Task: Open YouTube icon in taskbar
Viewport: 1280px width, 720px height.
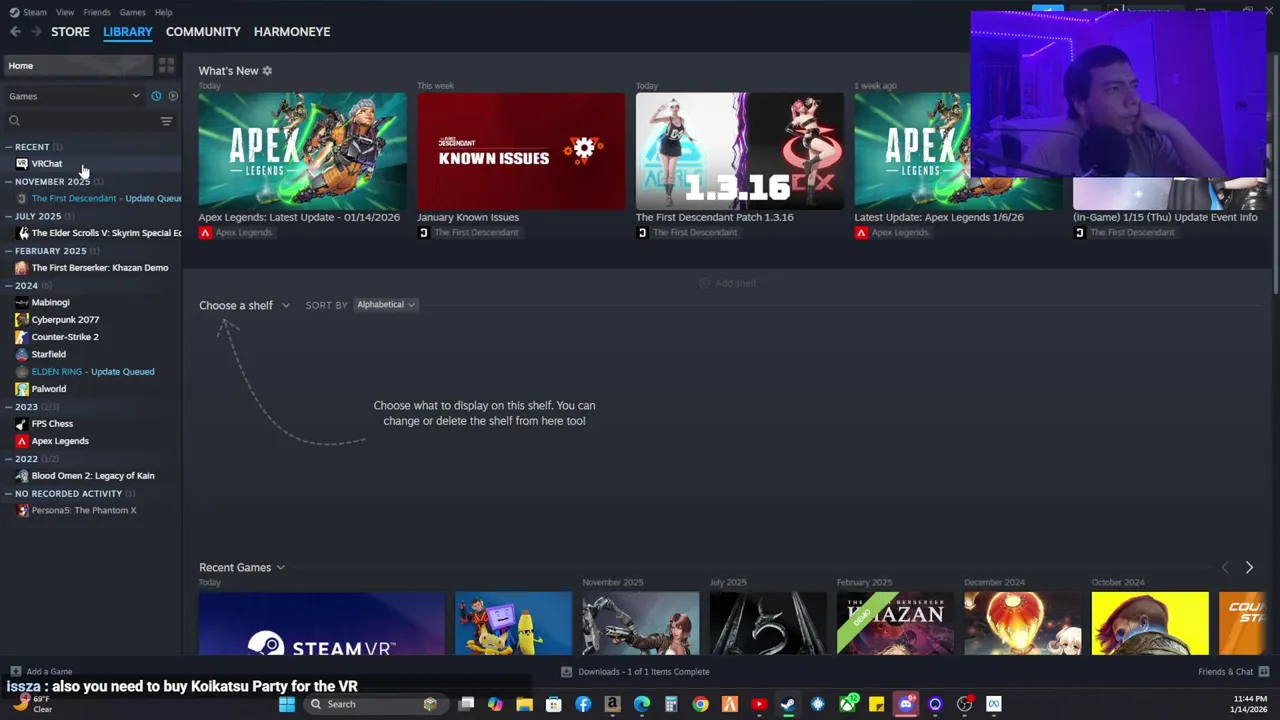Action: coord(759,704)
